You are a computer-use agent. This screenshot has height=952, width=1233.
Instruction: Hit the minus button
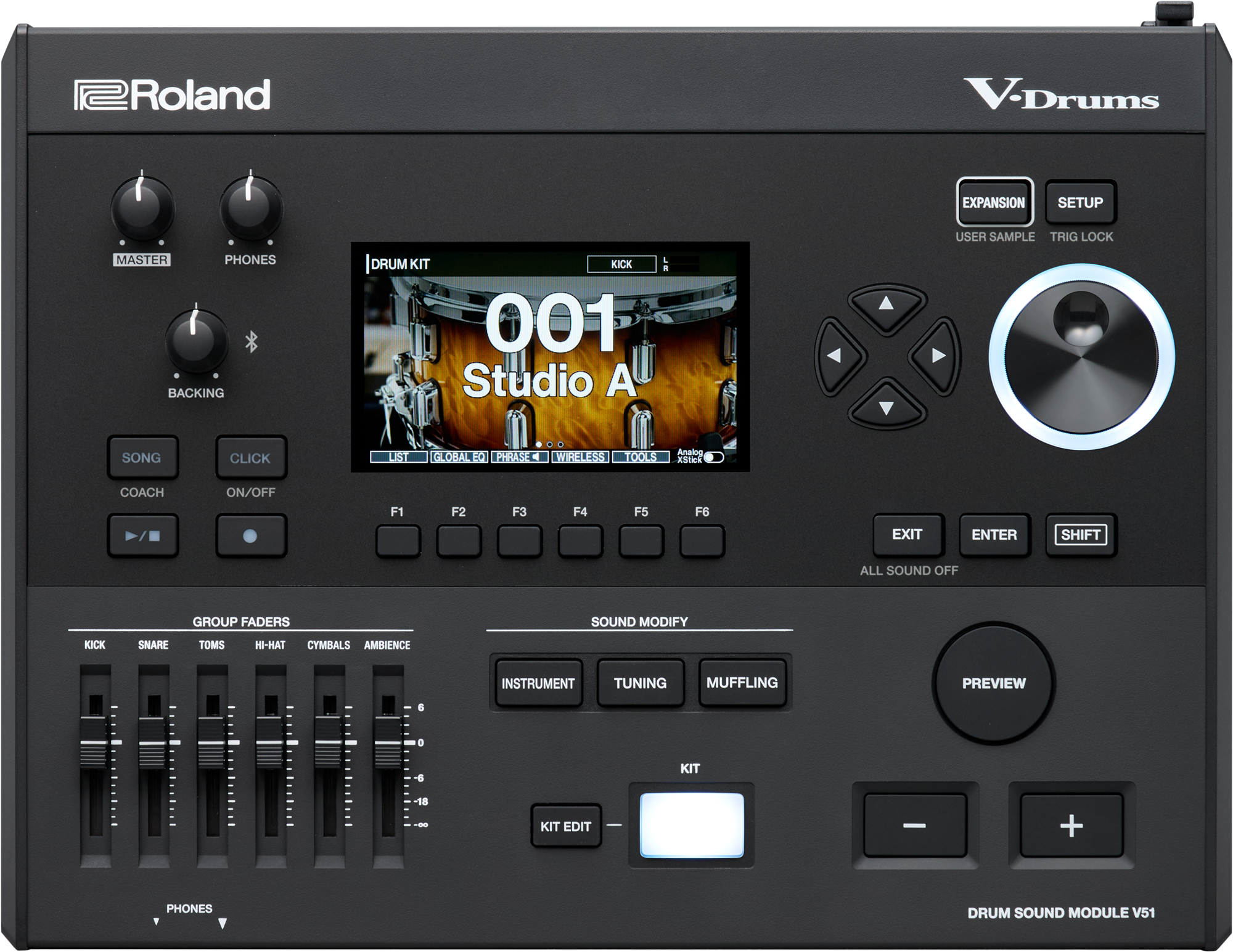pyautogui.click(x=915, y=825)
